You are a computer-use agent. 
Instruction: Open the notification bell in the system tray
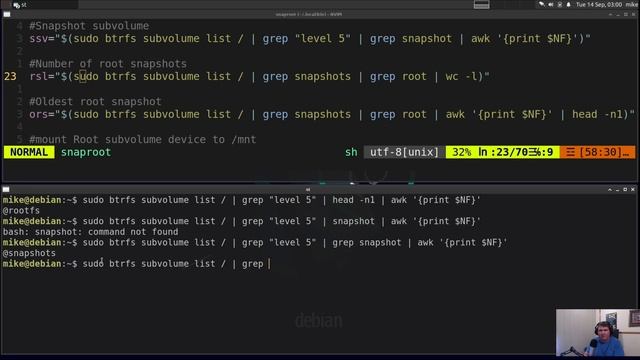click(x=569, y=5)
